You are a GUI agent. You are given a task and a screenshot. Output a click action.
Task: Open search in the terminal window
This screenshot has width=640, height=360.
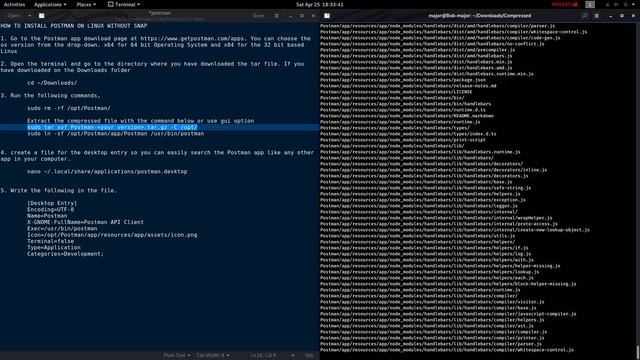(584, 16)
